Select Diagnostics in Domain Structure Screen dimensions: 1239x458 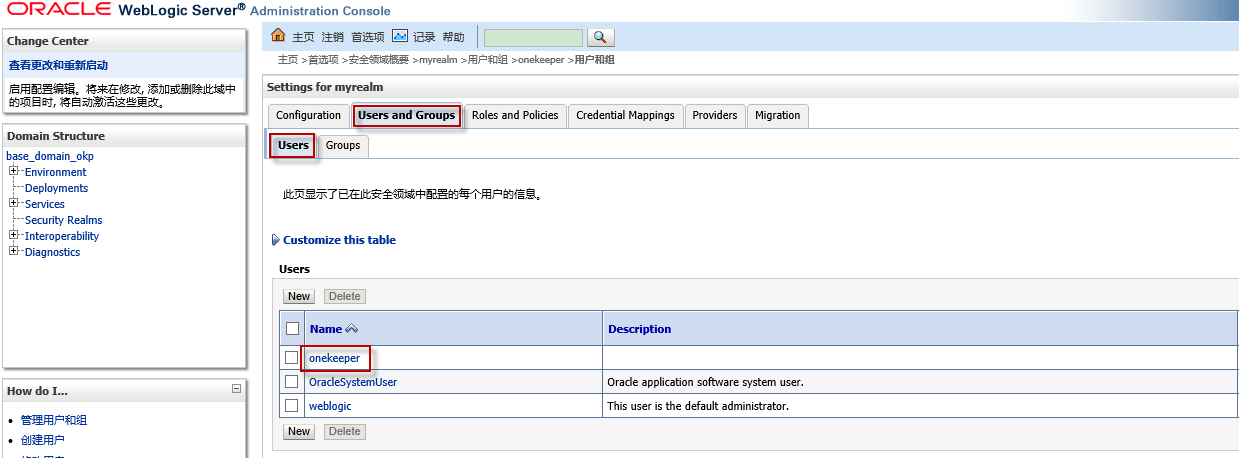[52, 252]
